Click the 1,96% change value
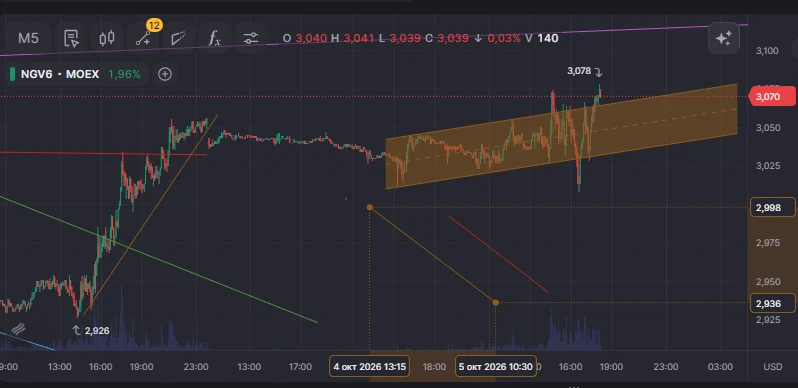The width and height of the screenshot is (798, 388). point(124,74)
